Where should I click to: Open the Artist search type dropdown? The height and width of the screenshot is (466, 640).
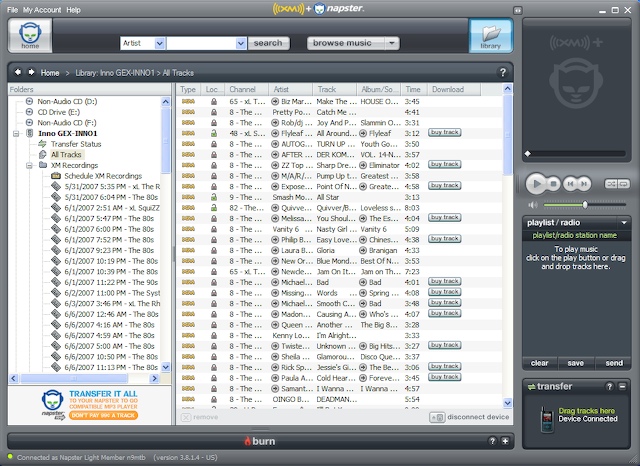coord(160,43)
